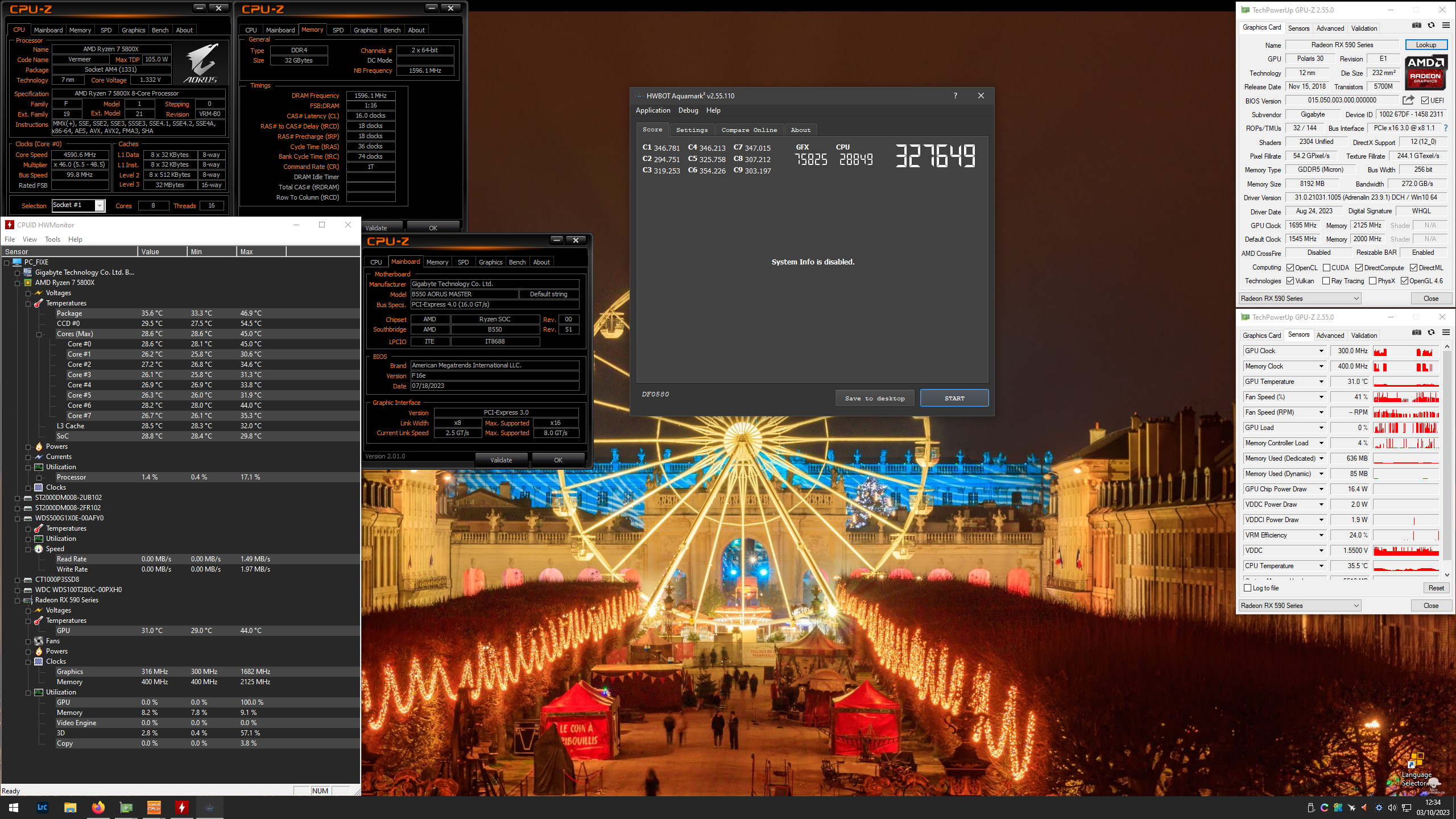1456x819 pixels.
Task: Click HWMonitor Max column header
Action: click(260, 251)
